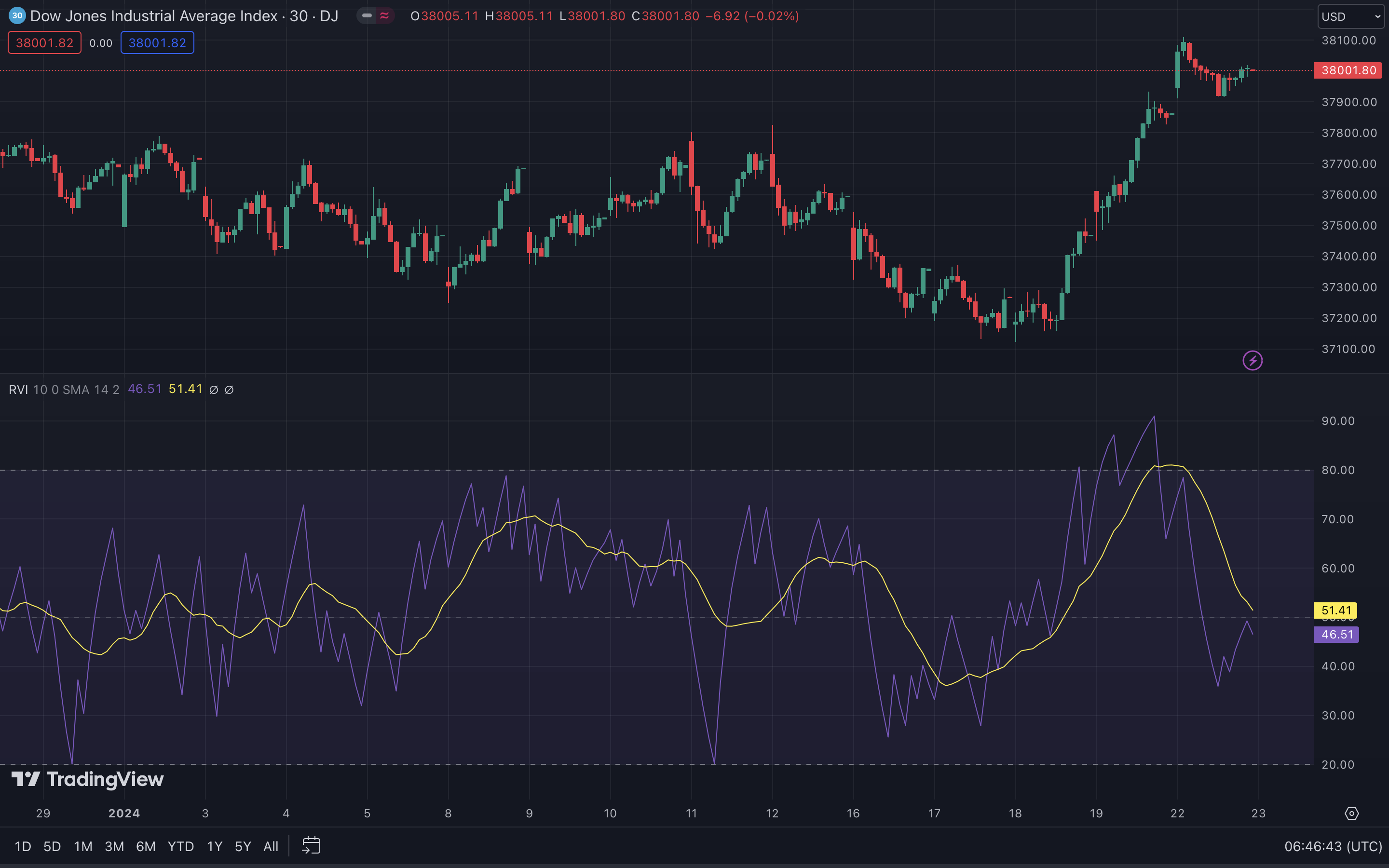The height and width of the screenshot is (868, 1389).
Task: Select the 6M time range
Action: pos(146,846)
